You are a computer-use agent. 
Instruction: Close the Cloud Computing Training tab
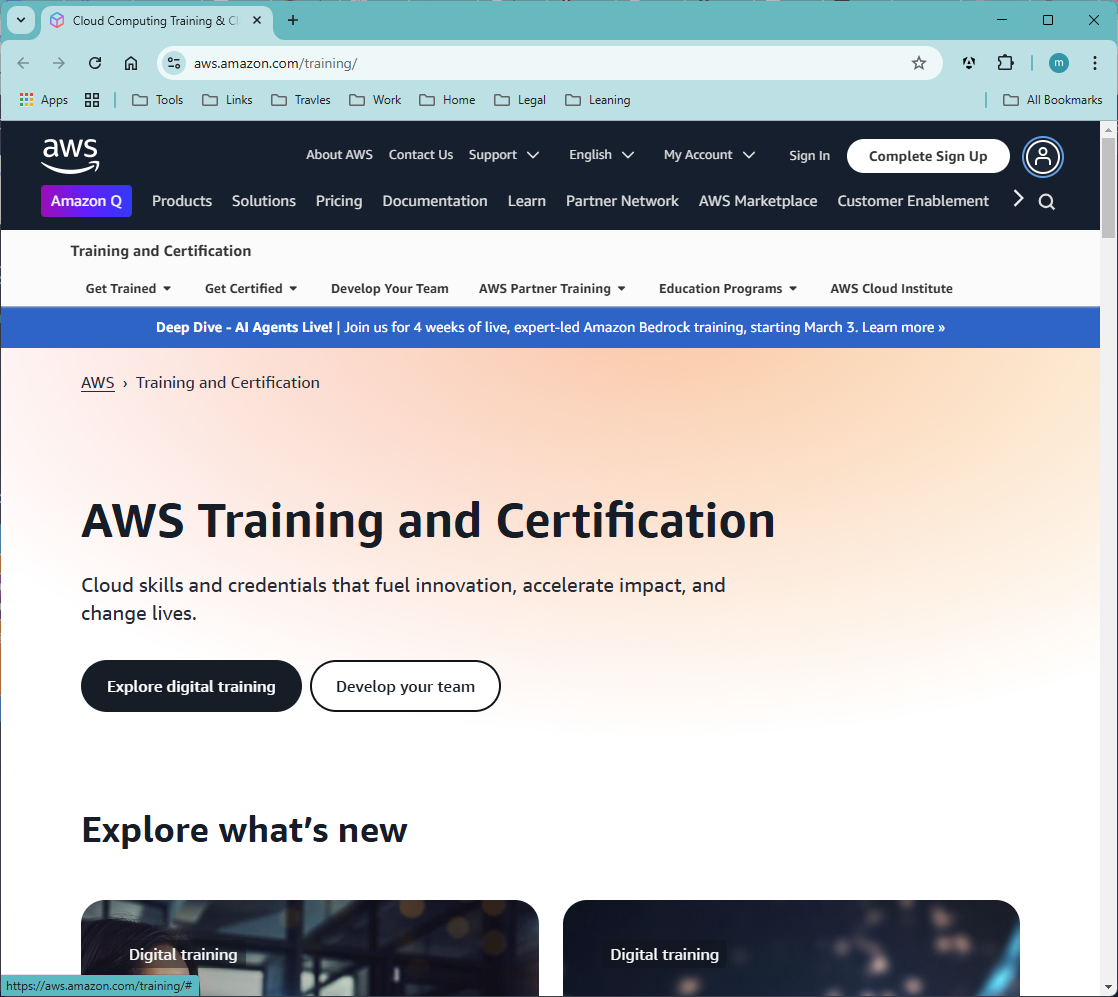[x=257, y=20]
